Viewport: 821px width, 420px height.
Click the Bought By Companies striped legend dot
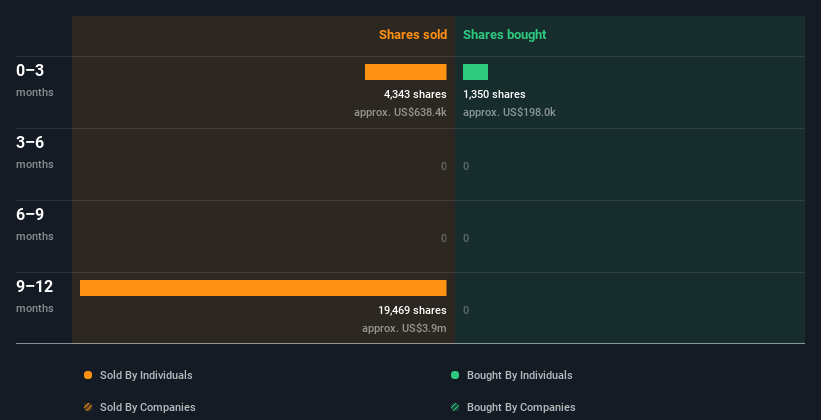tap(455, 407)
